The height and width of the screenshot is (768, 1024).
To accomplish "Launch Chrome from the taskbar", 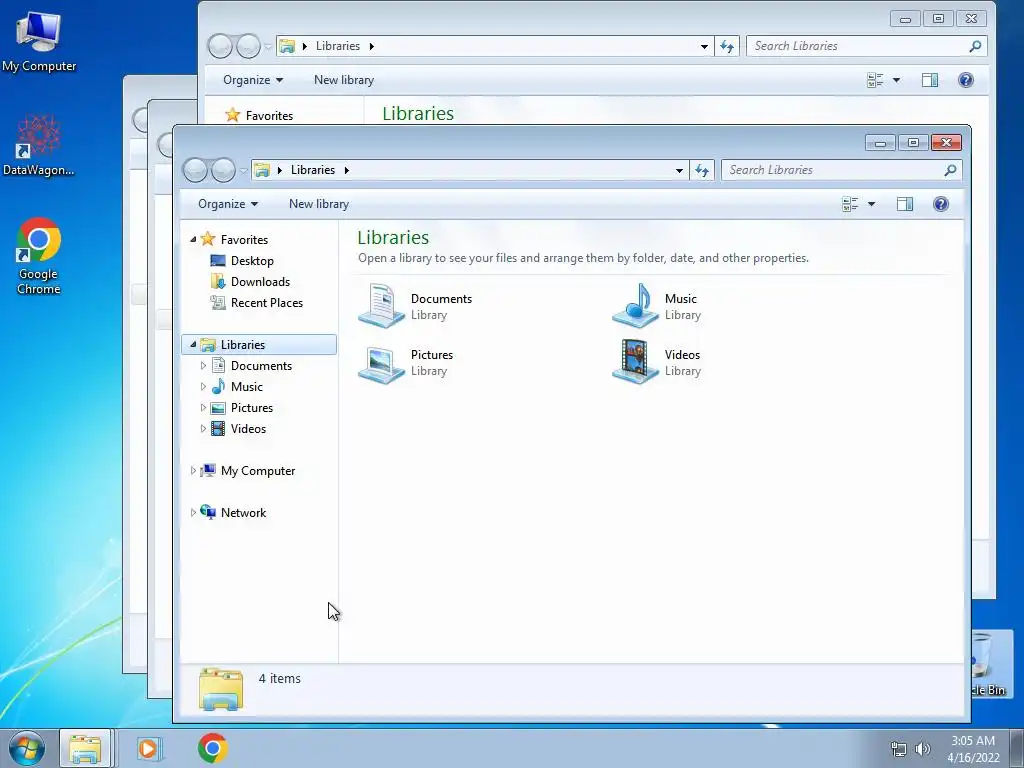I will (212, 748).
